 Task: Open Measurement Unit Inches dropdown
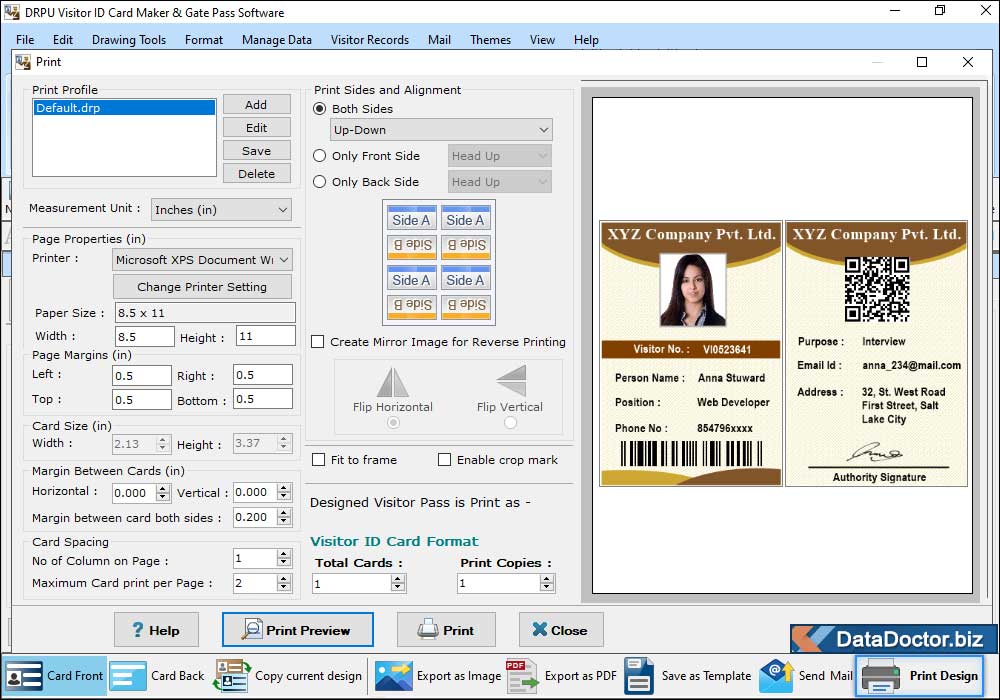click(221, 210)
